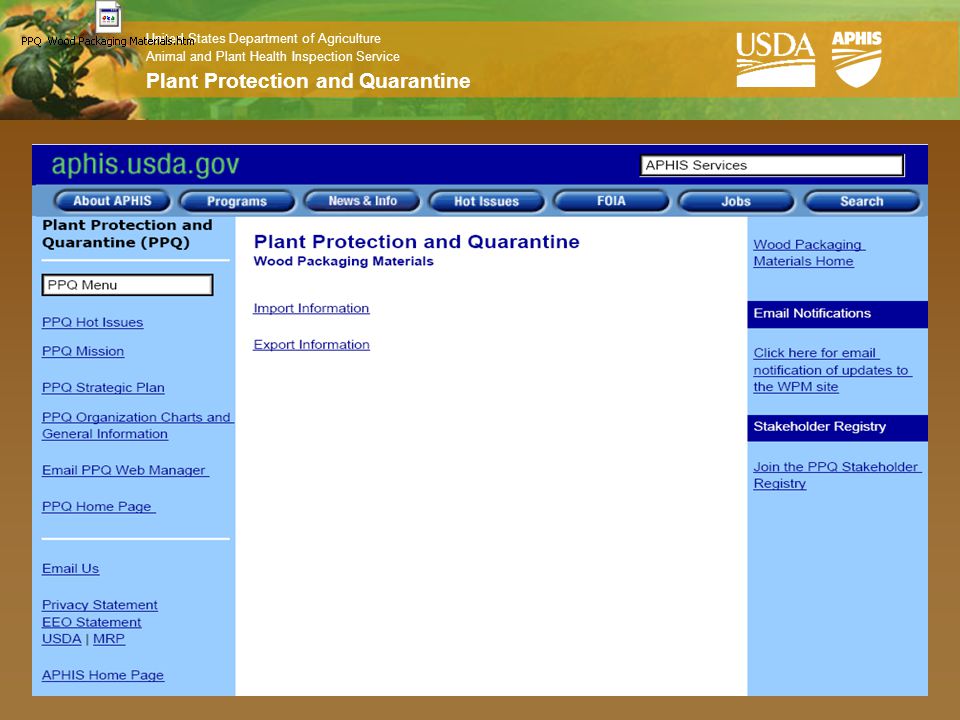Follow the MRP footer link

109,639
